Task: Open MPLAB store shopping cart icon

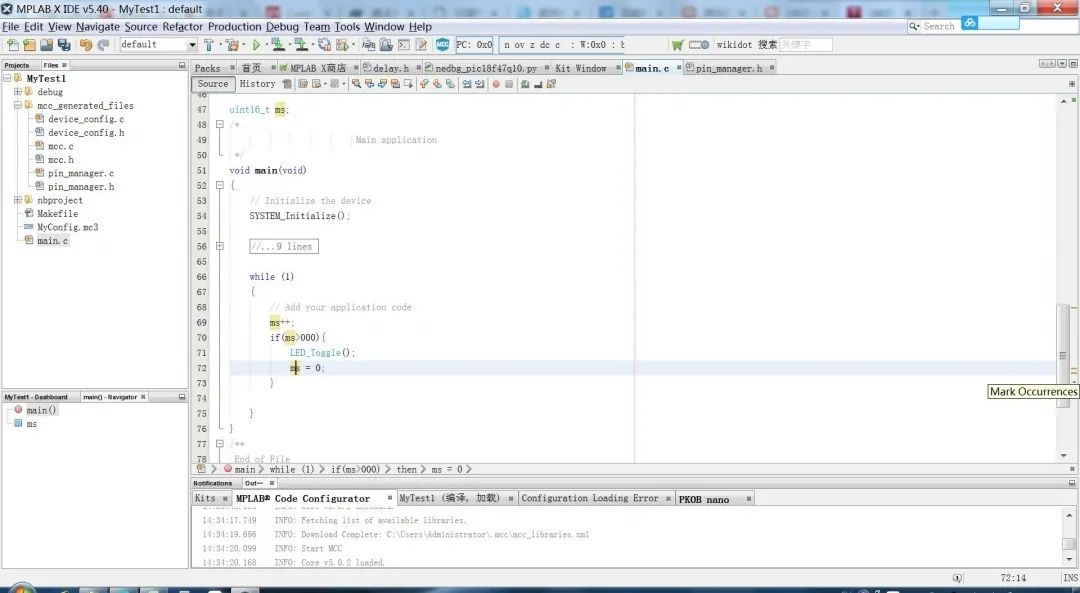Action: 678,45
